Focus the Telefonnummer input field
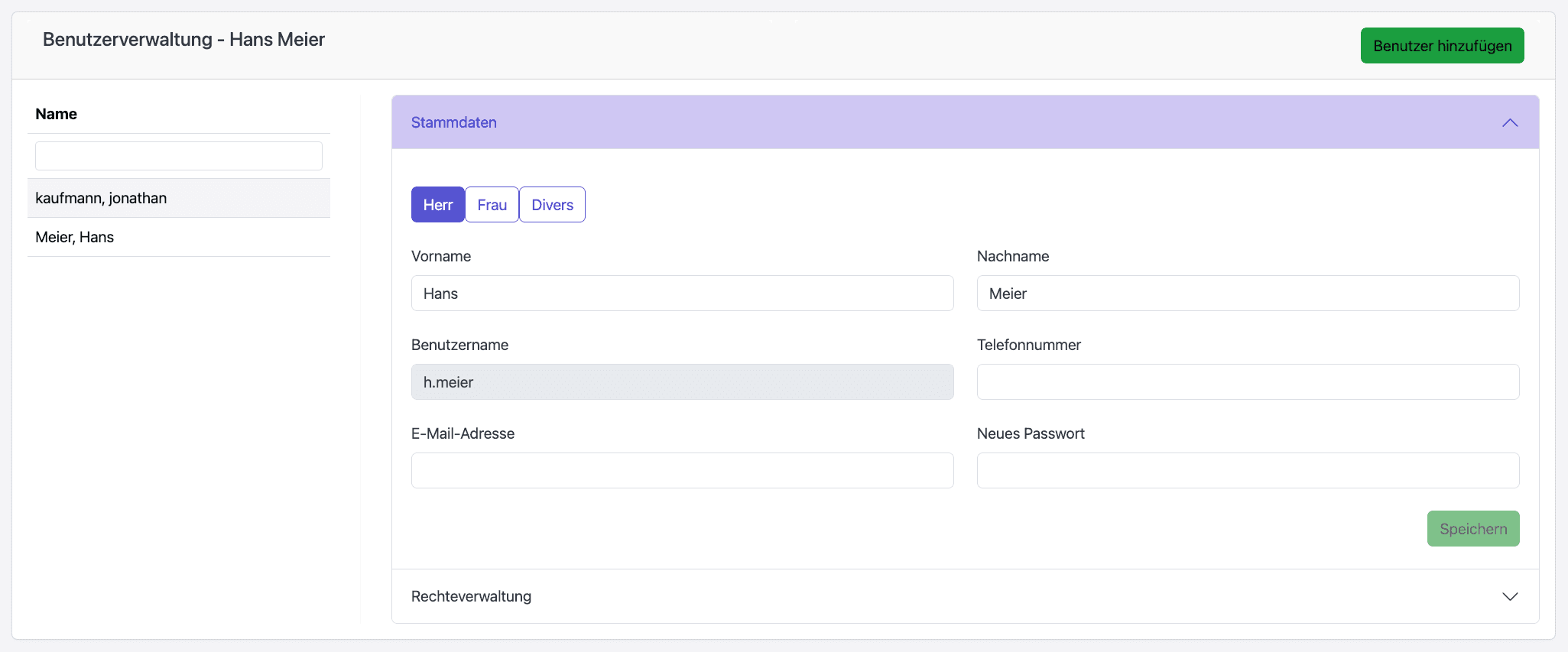The image size is (1568, 652). pos(1248,382)
